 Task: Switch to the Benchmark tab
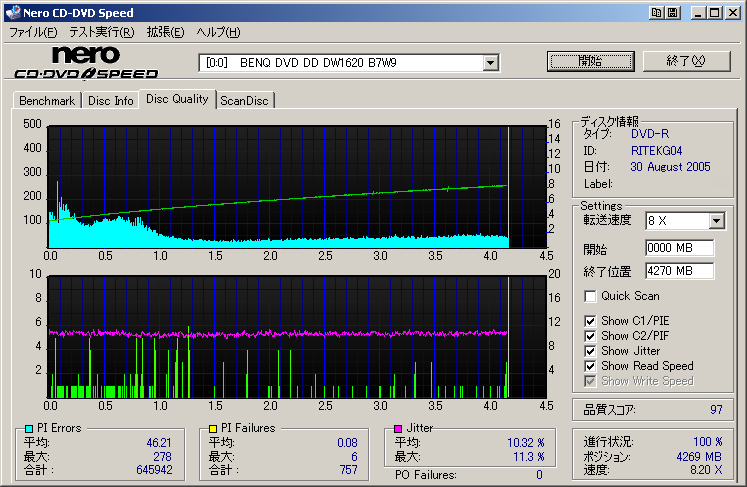[47, 101]
